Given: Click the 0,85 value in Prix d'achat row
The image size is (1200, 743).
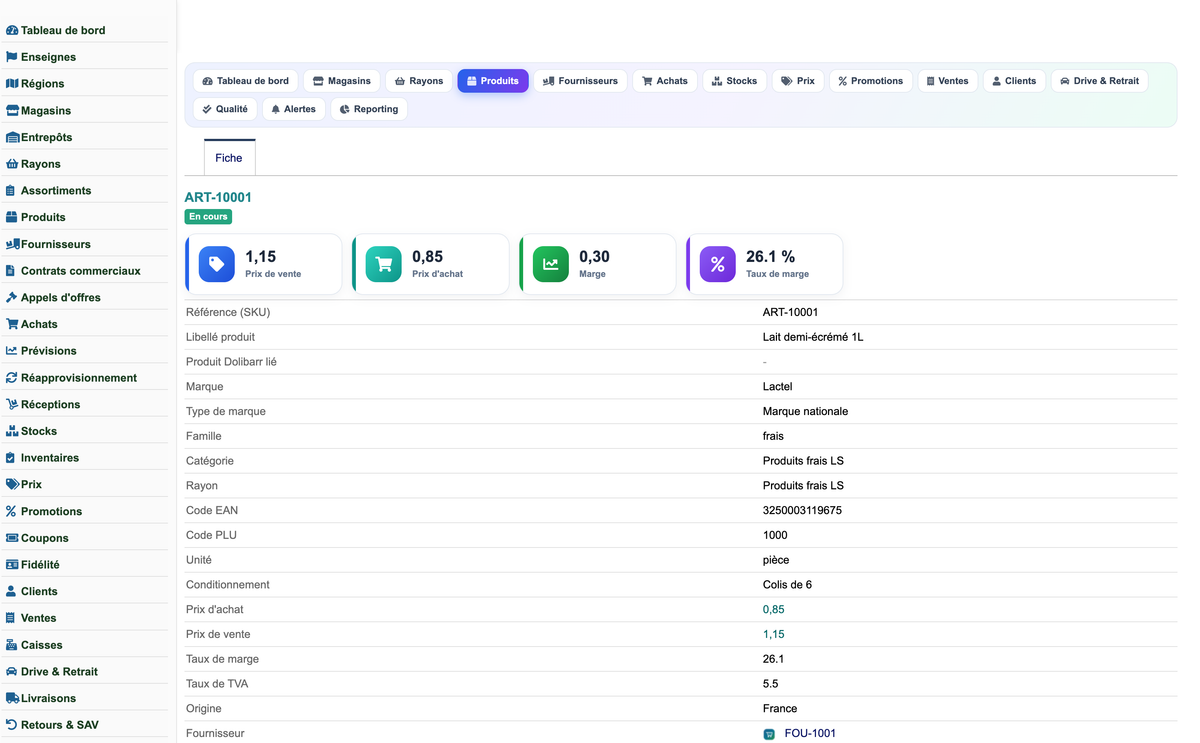Looking at the screenshot, I should point(773,610).
